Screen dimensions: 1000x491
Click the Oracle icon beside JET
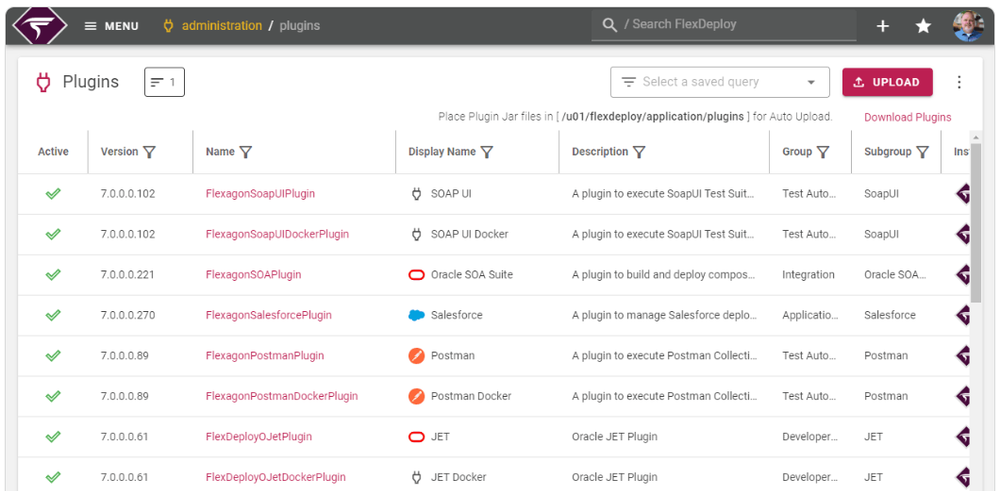pyautogui.click(x=416, y=437)
